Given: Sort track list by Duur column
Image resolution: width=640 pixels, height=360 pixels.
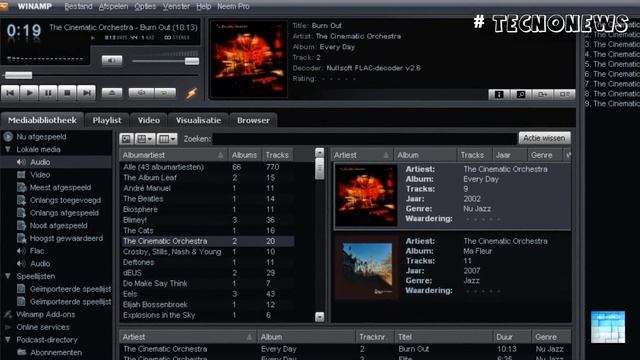Looking at the screenshot, I should 512,337.
